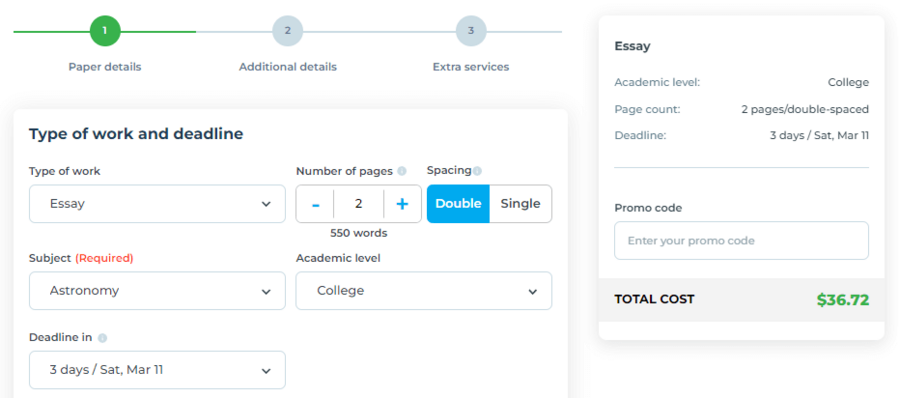The height and width of the screenshot is (398, 900).
Task: Click the Number of pages info icon
Action: (x=402, y=171)
